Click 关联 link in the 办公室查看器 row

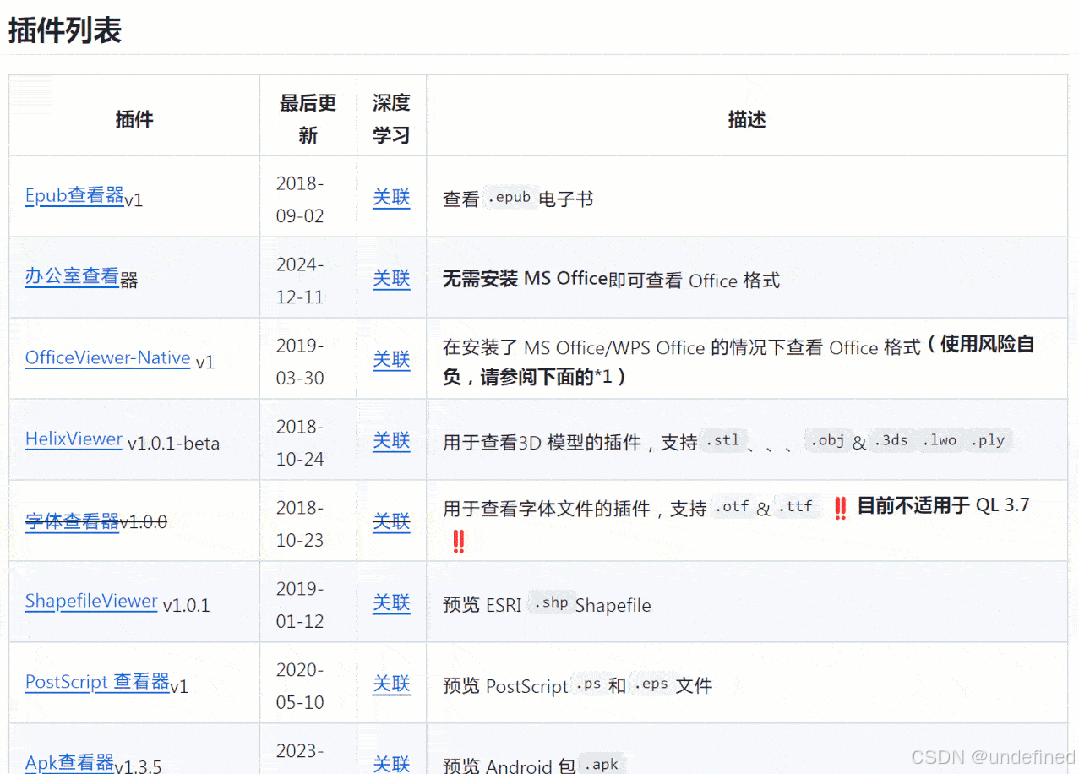pos(391,279)
